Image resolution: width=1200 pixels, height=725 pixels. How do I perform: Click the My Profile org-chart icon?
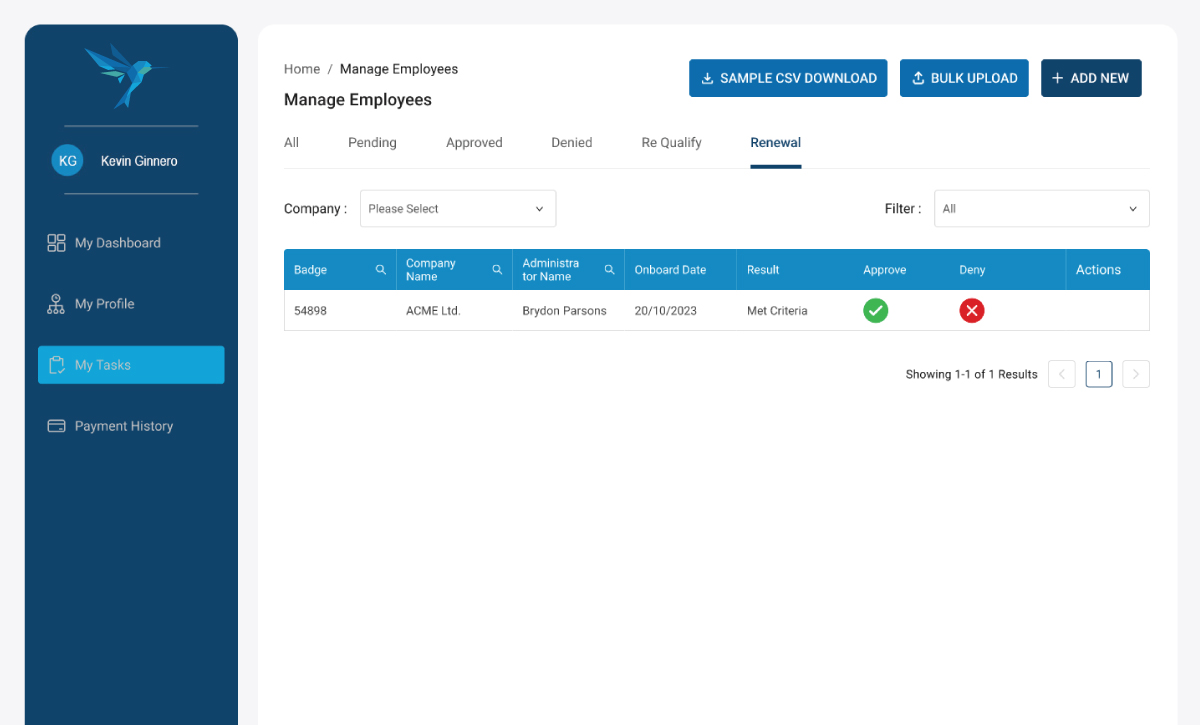56,304
